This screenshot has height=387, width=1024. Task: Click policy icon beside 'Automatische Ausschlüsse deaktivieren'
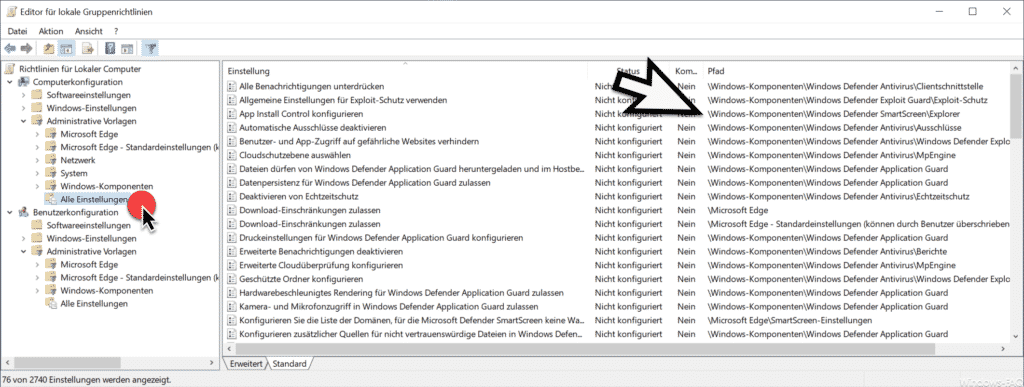[231, 127]
